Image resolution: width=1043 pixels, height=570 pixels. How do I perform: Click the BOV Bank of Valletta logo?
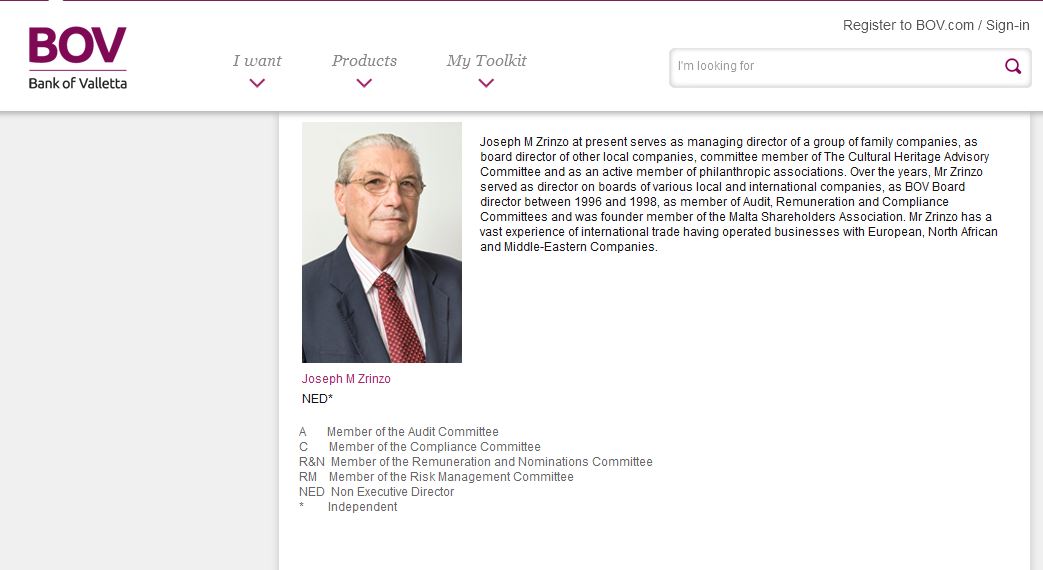click(x=78, y=59)
